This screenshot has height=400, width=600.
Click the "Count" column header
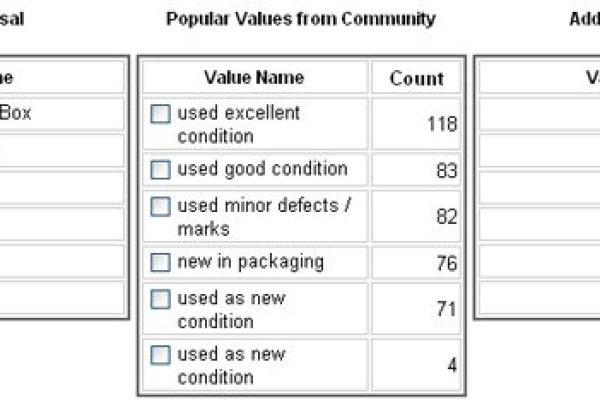coord(416,78)
